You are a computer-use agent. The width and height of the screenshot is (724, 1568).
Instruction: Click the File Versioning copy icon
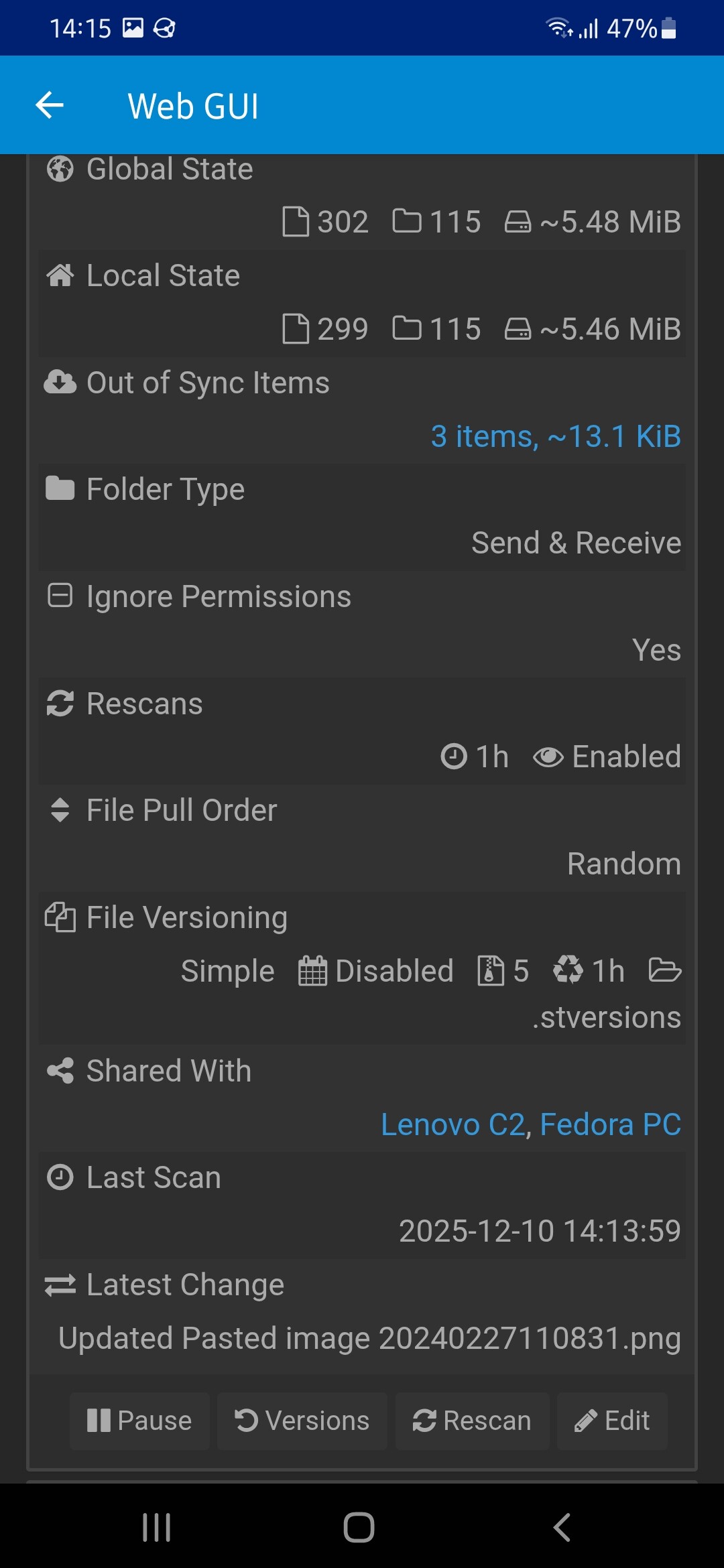[x=60, y=917]
